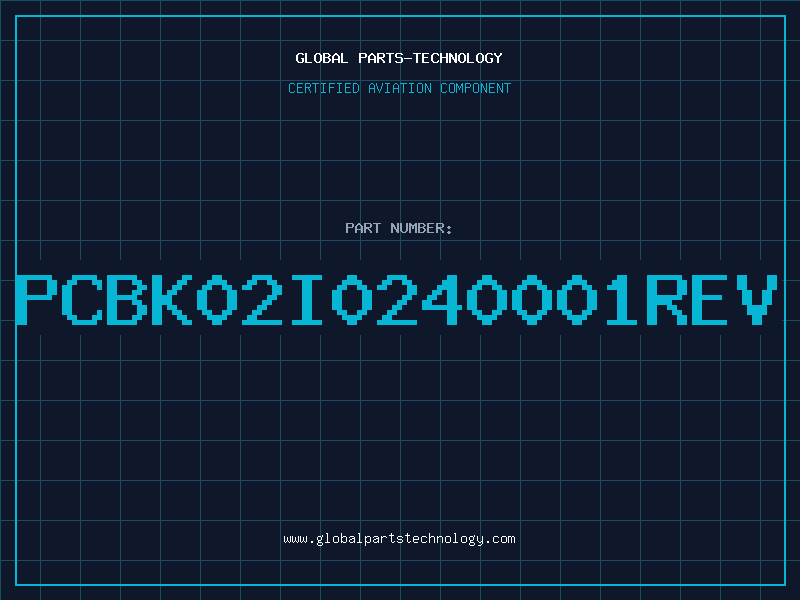The image size is (800, 600).
Task: Open the www.globalpartstechnology.com link
Action: [399, 539]
